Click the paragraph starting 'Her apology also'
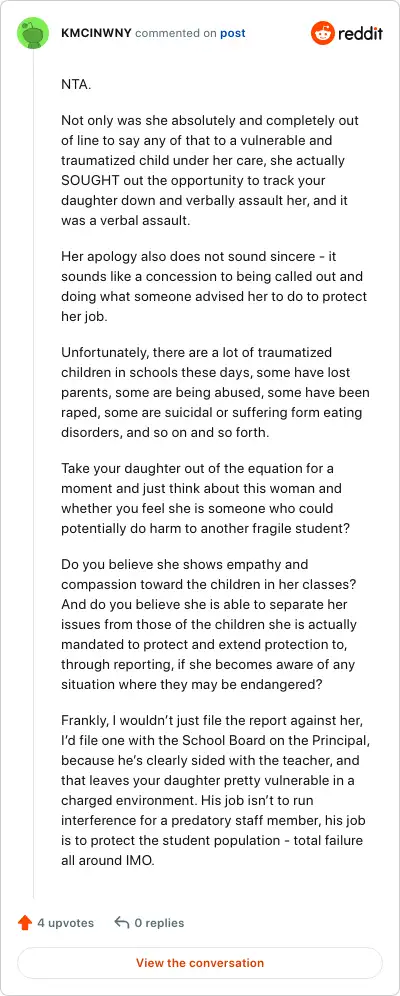 coord(215,286)
